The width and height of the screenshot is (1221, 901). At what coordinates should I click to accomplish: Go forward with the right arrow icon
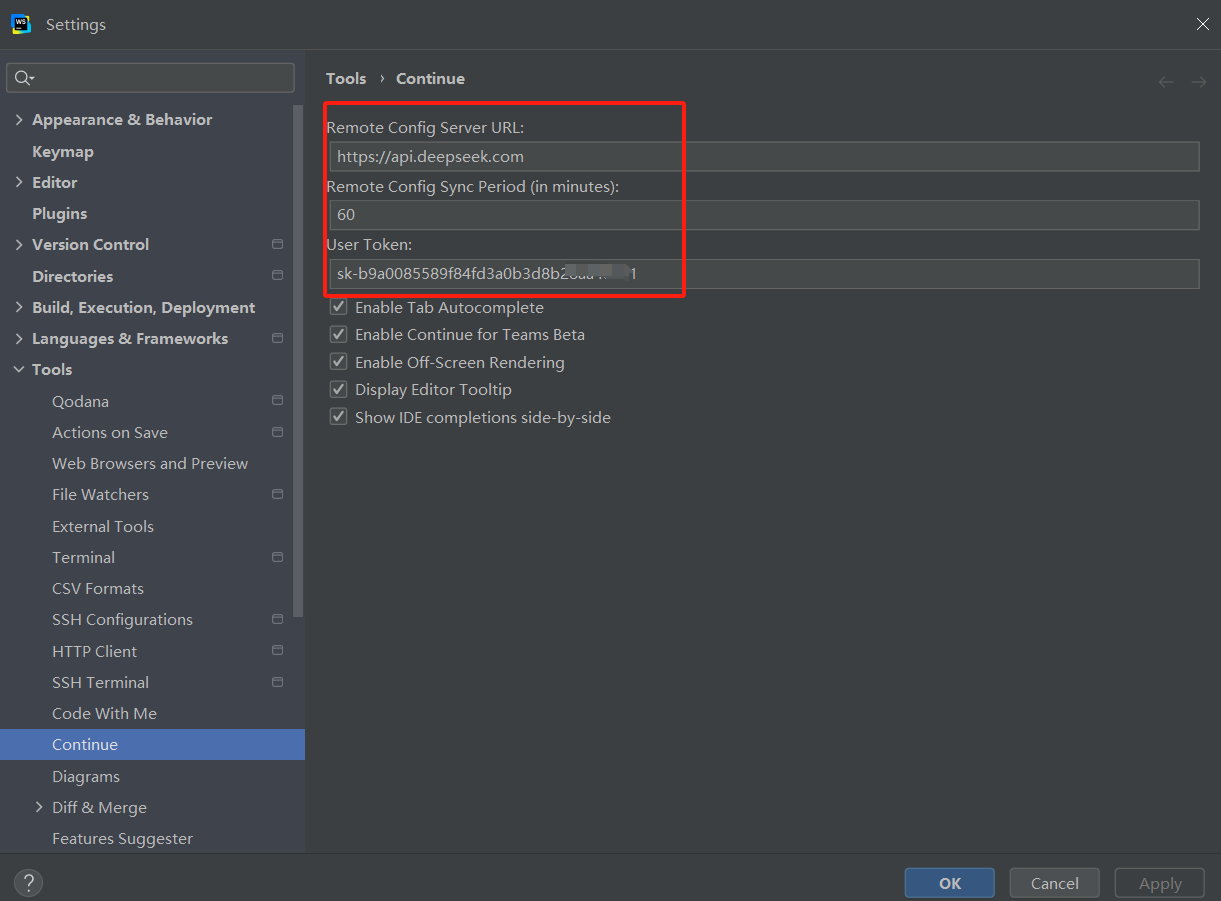pos(1199,81)
